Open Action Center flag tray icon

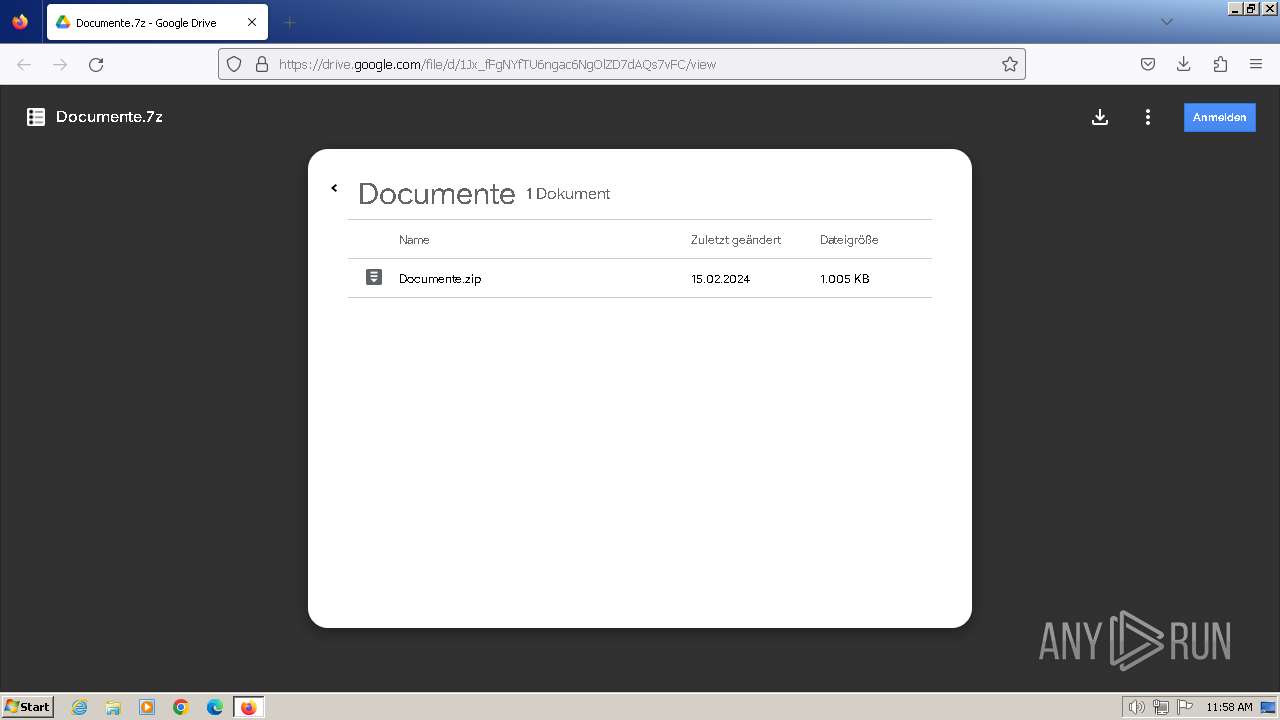tap(1185, 707)
